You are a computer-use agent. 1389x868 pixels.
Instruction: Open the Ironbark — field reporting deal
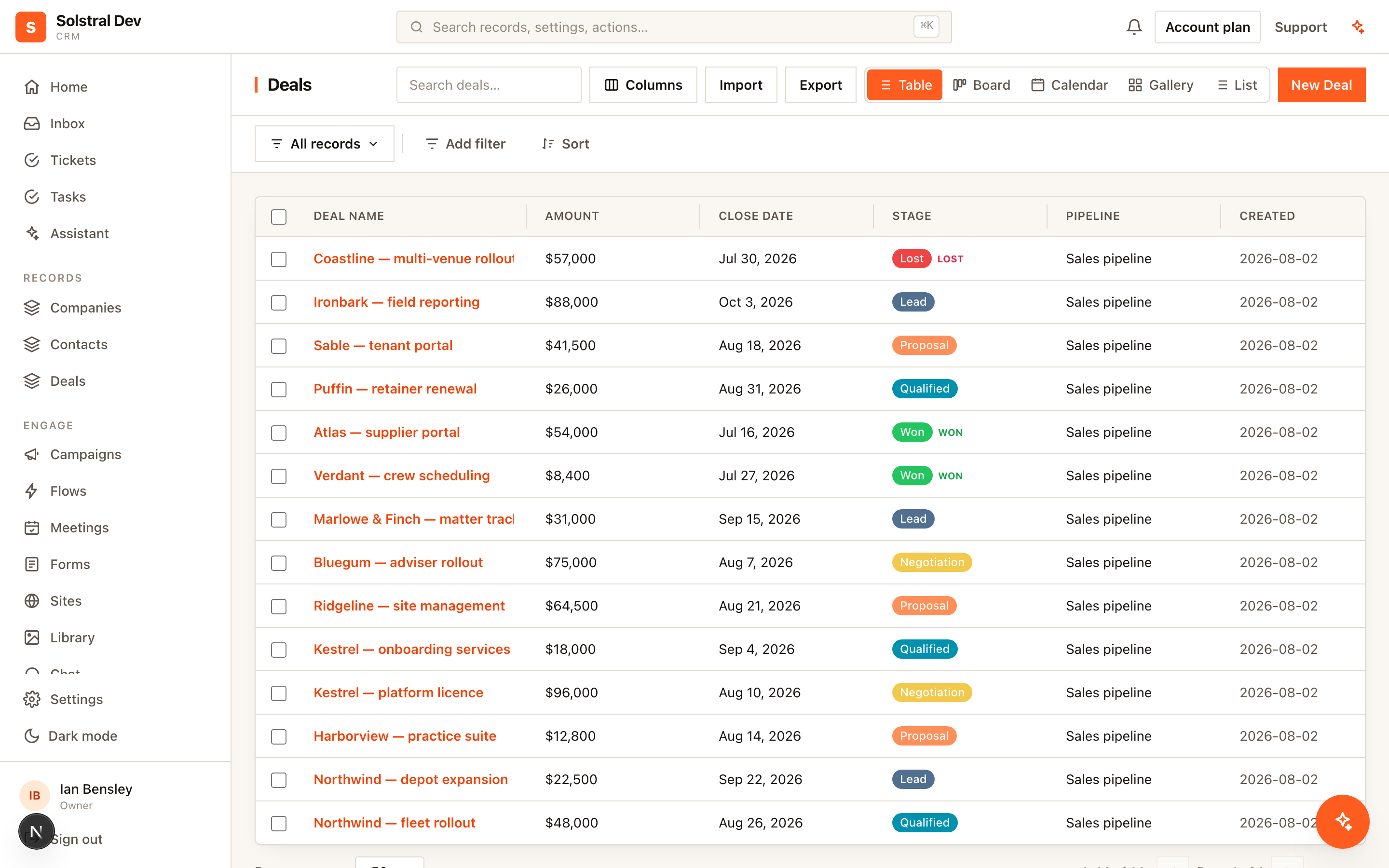(x=396, y=302)
